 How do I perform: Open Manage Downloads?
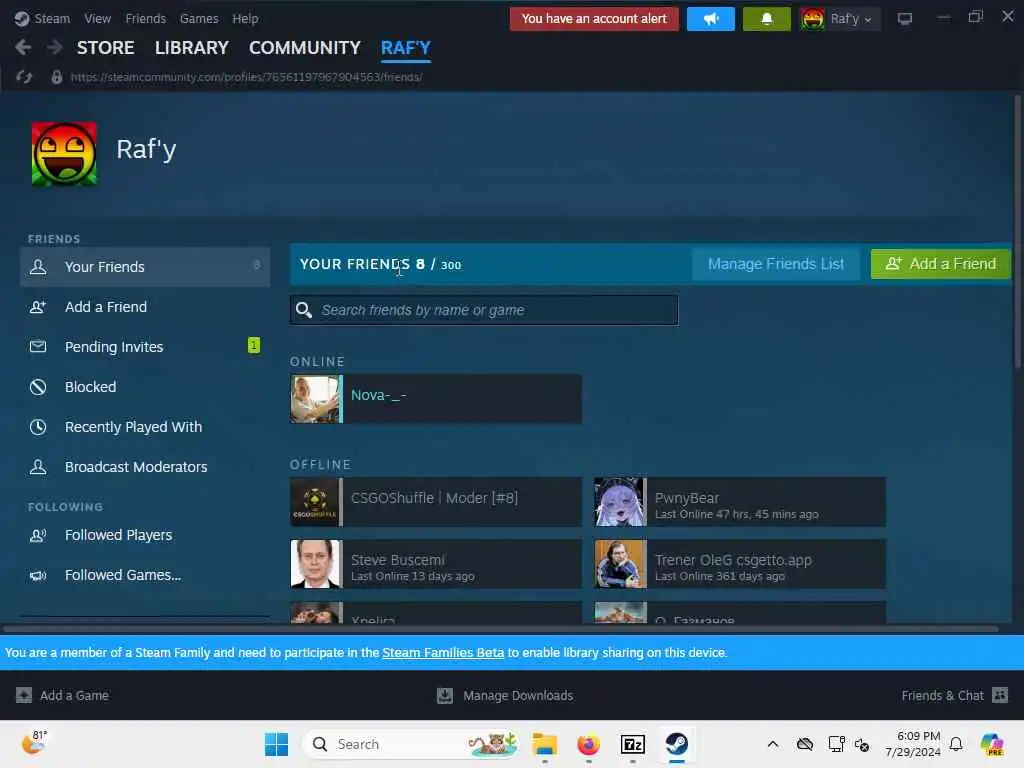505,696
